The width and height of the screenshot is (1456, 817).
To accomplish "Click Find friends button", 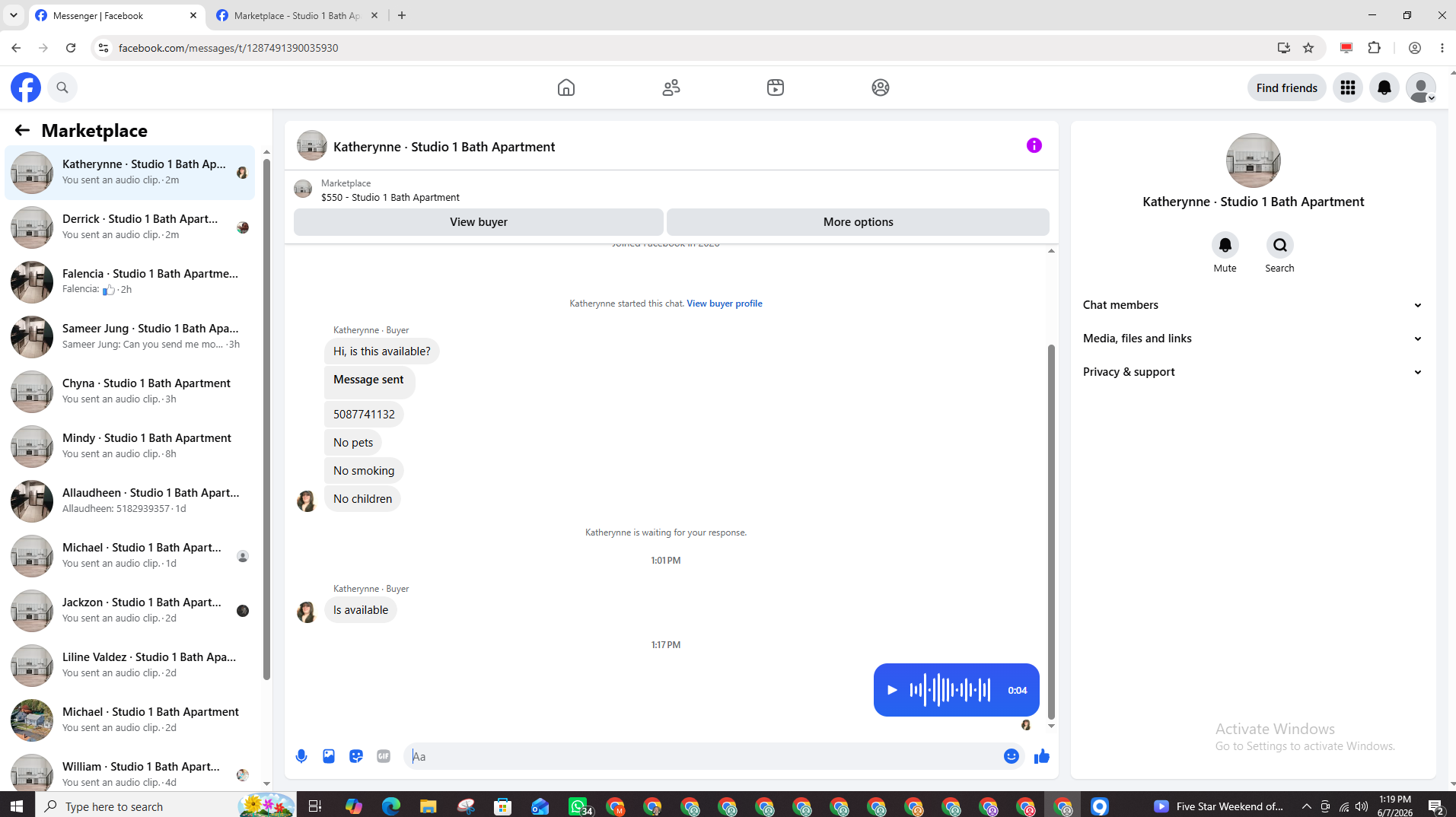I will tap(1286, 87).
